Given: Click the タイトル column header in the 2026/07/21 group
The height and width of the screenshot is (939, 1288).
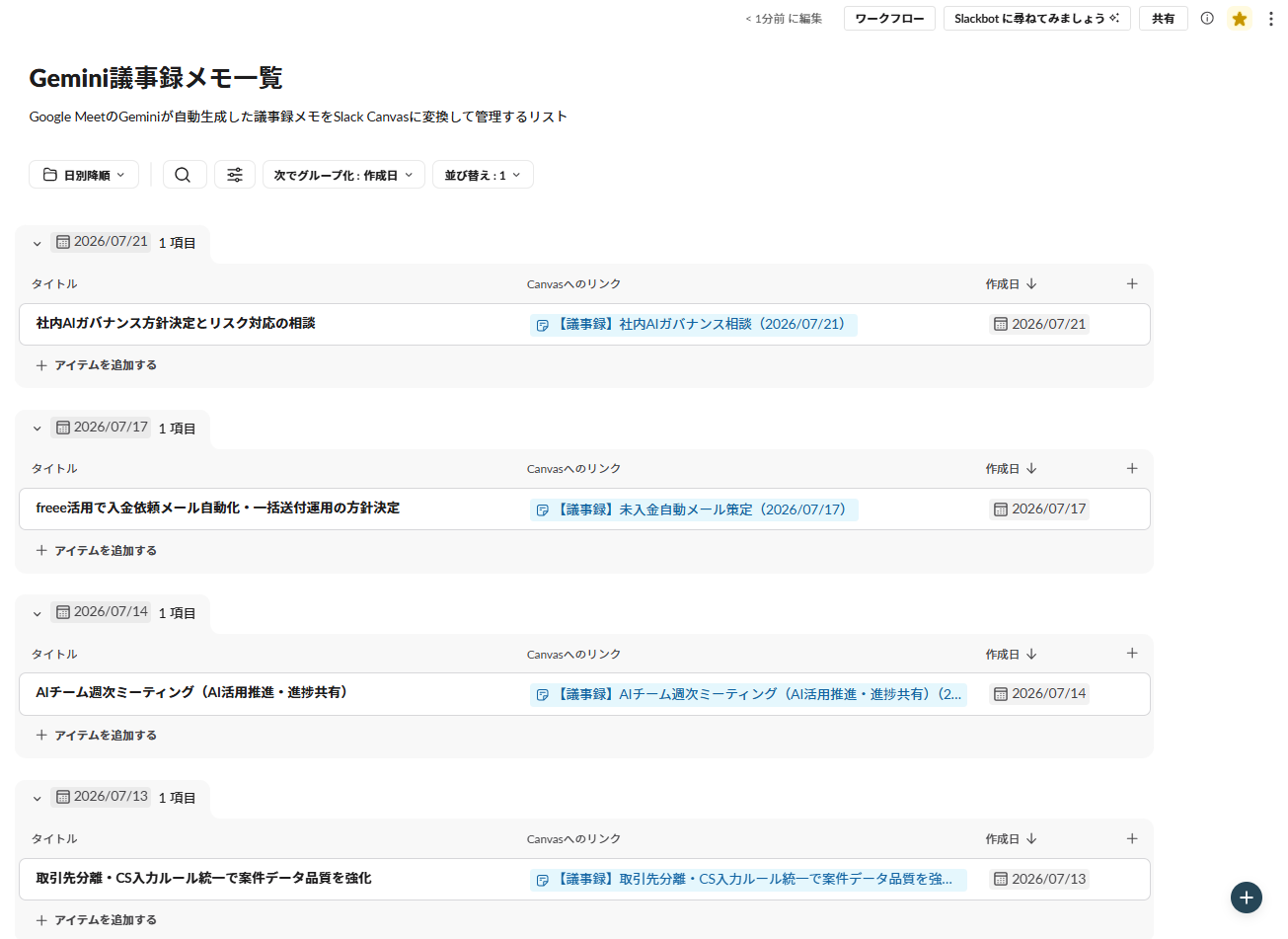Looking at the screenshot, I should [x=54, y=284].
